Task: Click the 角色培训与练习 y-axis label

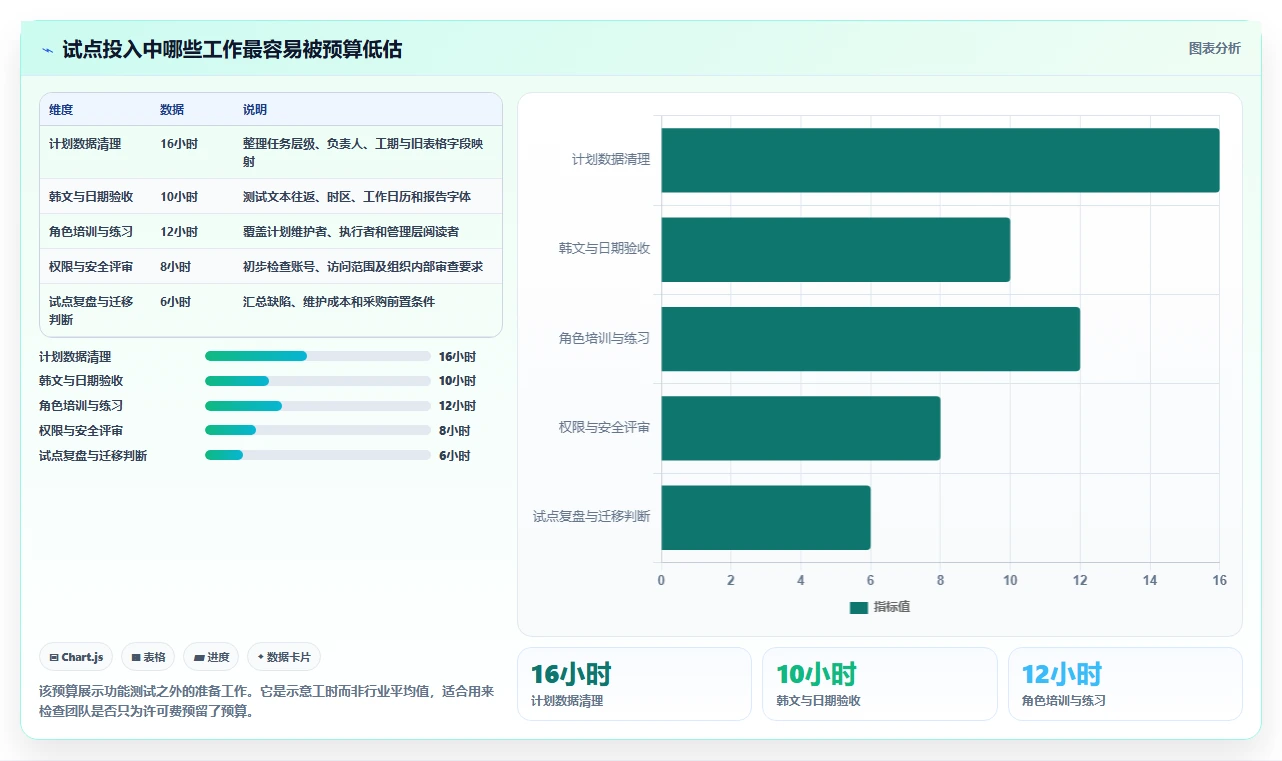Action: 604,339
